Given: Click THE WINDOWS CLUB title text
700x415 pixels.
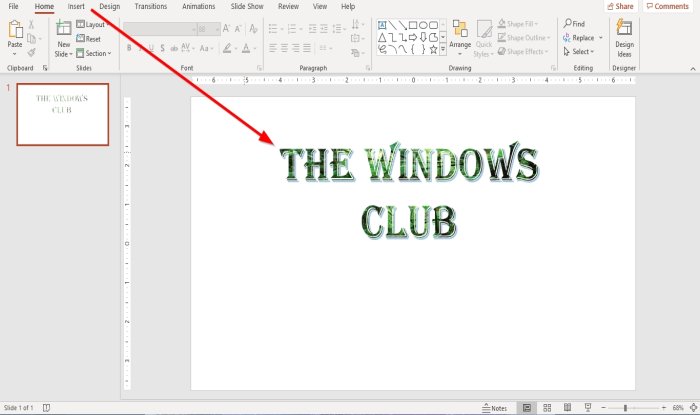Looking at the screenshot, I should (409, 191).
